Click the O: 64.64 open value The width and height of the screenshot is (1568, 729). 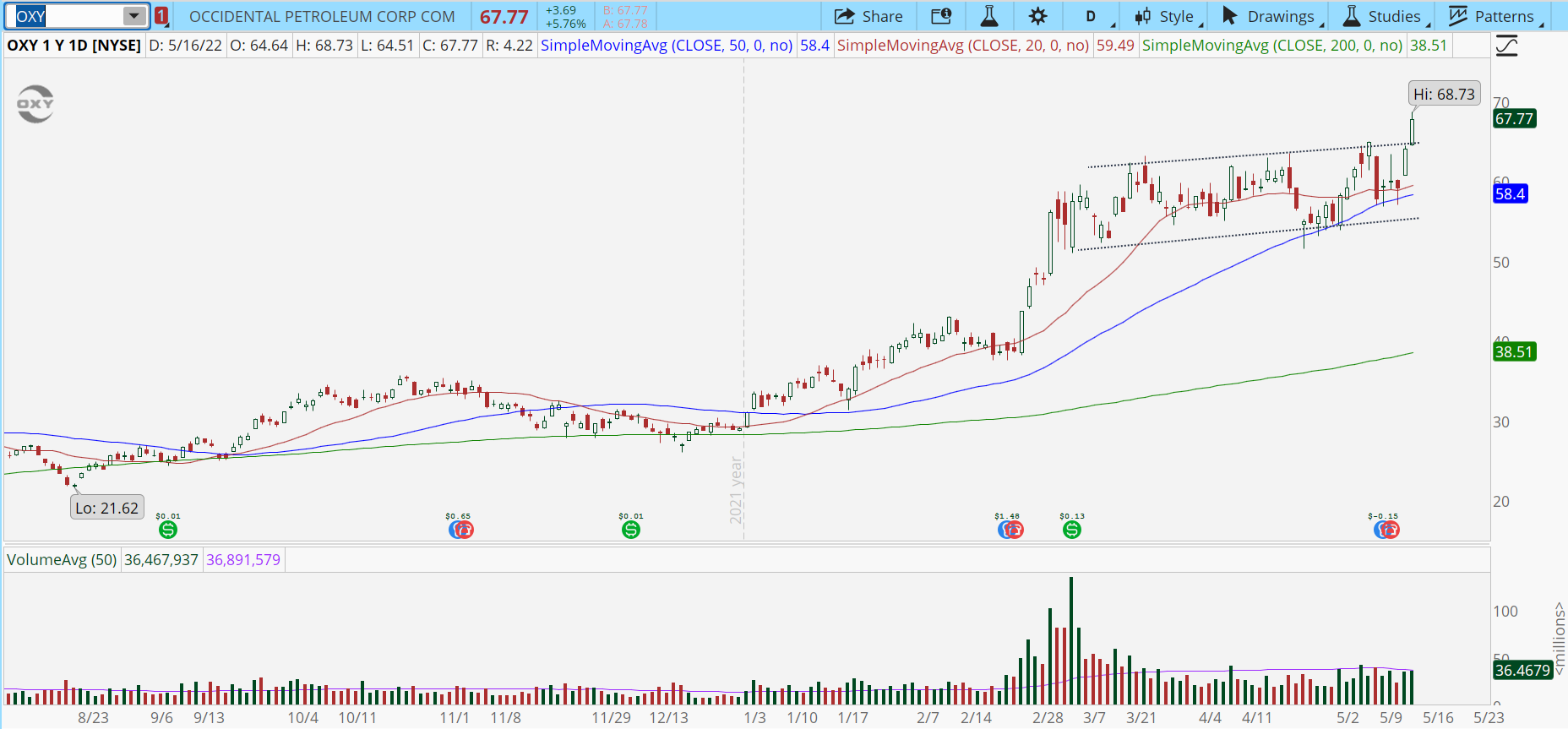point(259,46)
